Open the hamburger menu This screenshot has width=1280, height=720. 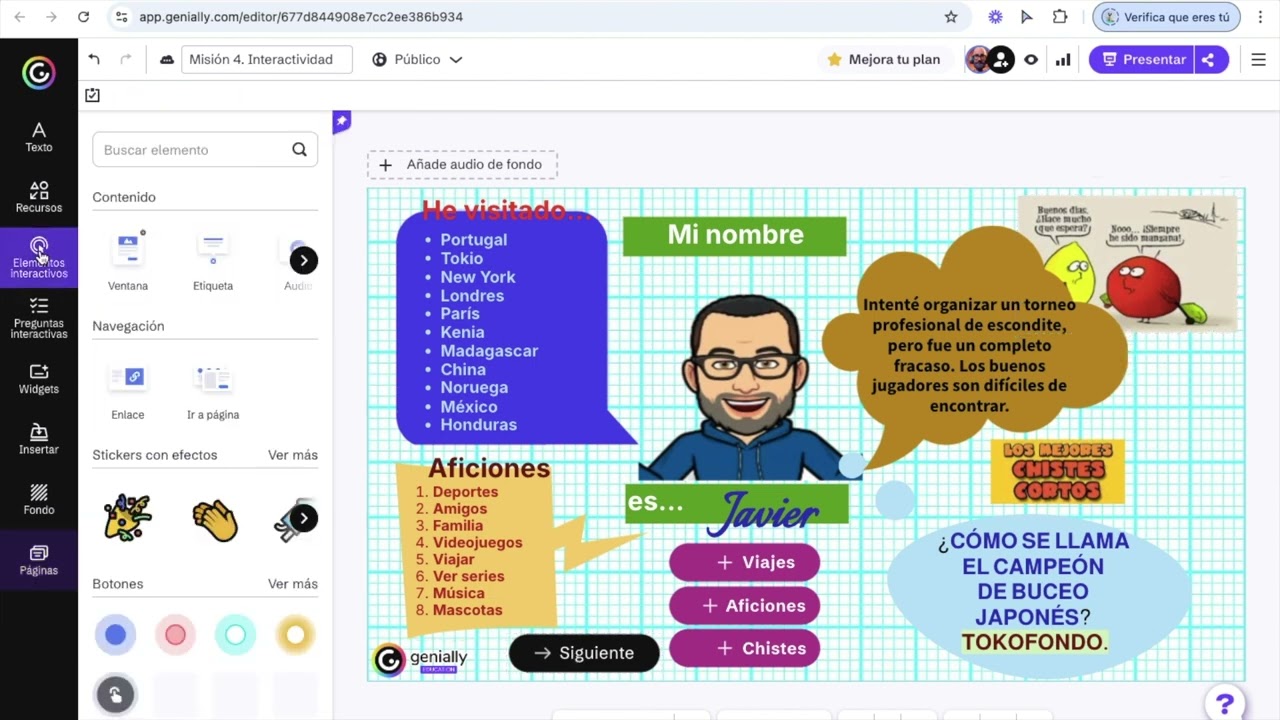click(1259, 59)
